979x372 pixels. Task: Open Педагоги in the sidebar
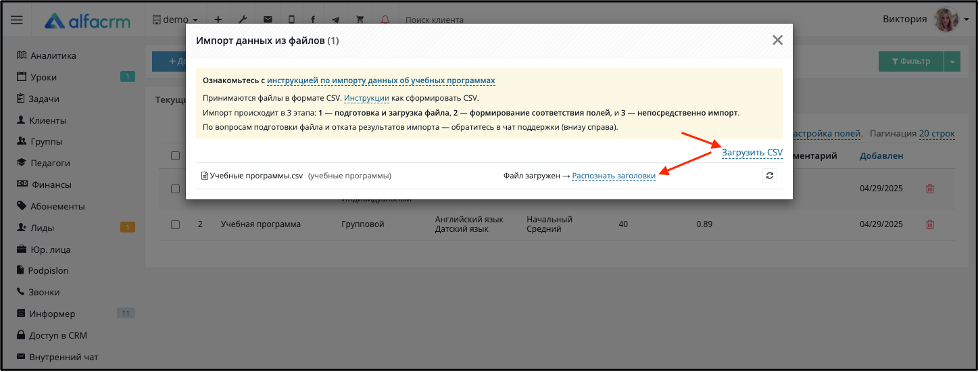tap(43, 163)
